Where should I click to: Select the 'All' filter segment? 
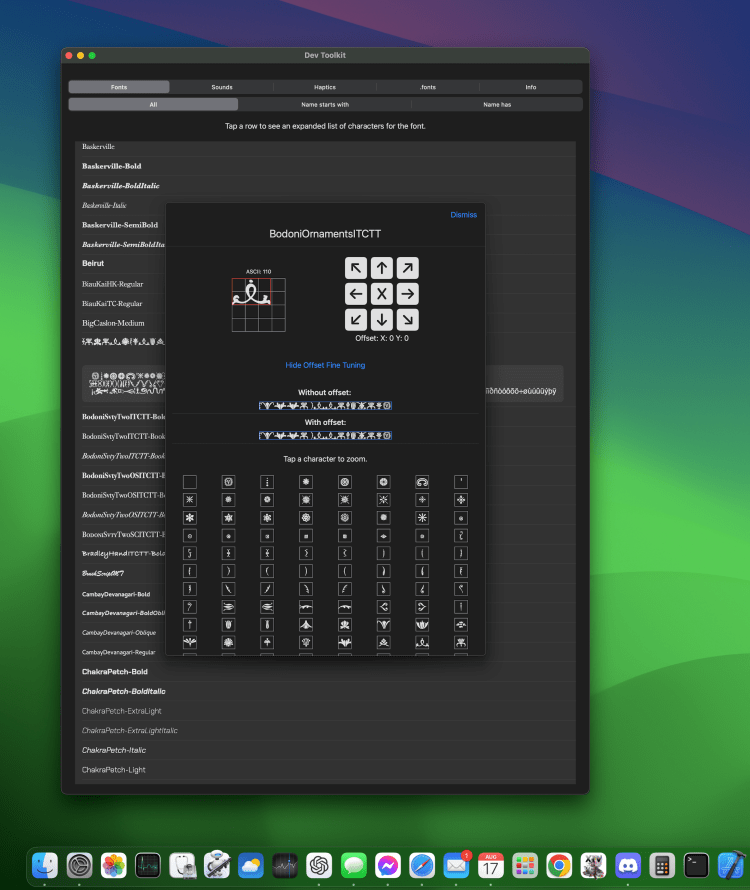point(153,104)
